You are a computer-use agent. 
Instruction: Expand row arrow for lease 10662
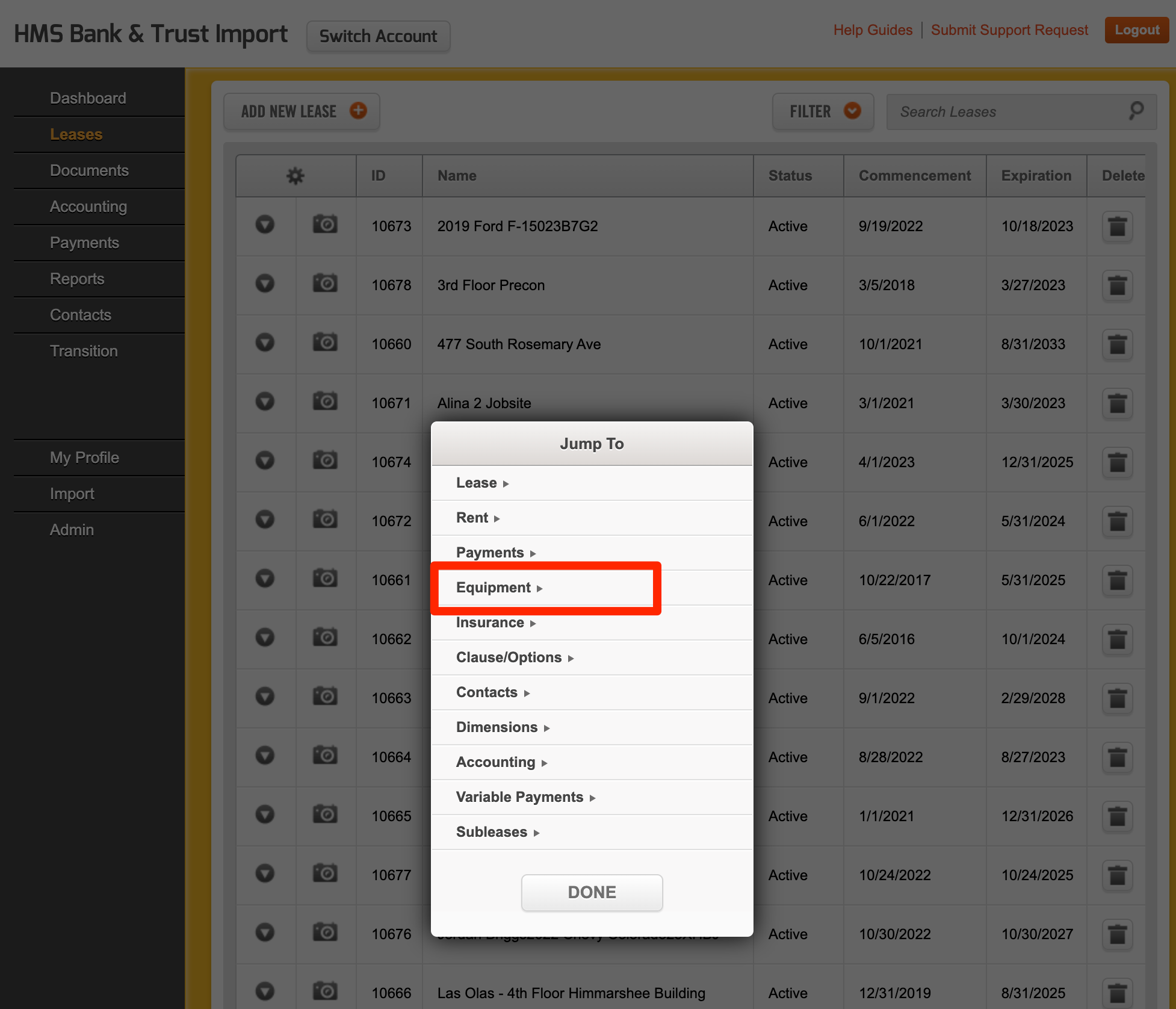click(265, 638)
